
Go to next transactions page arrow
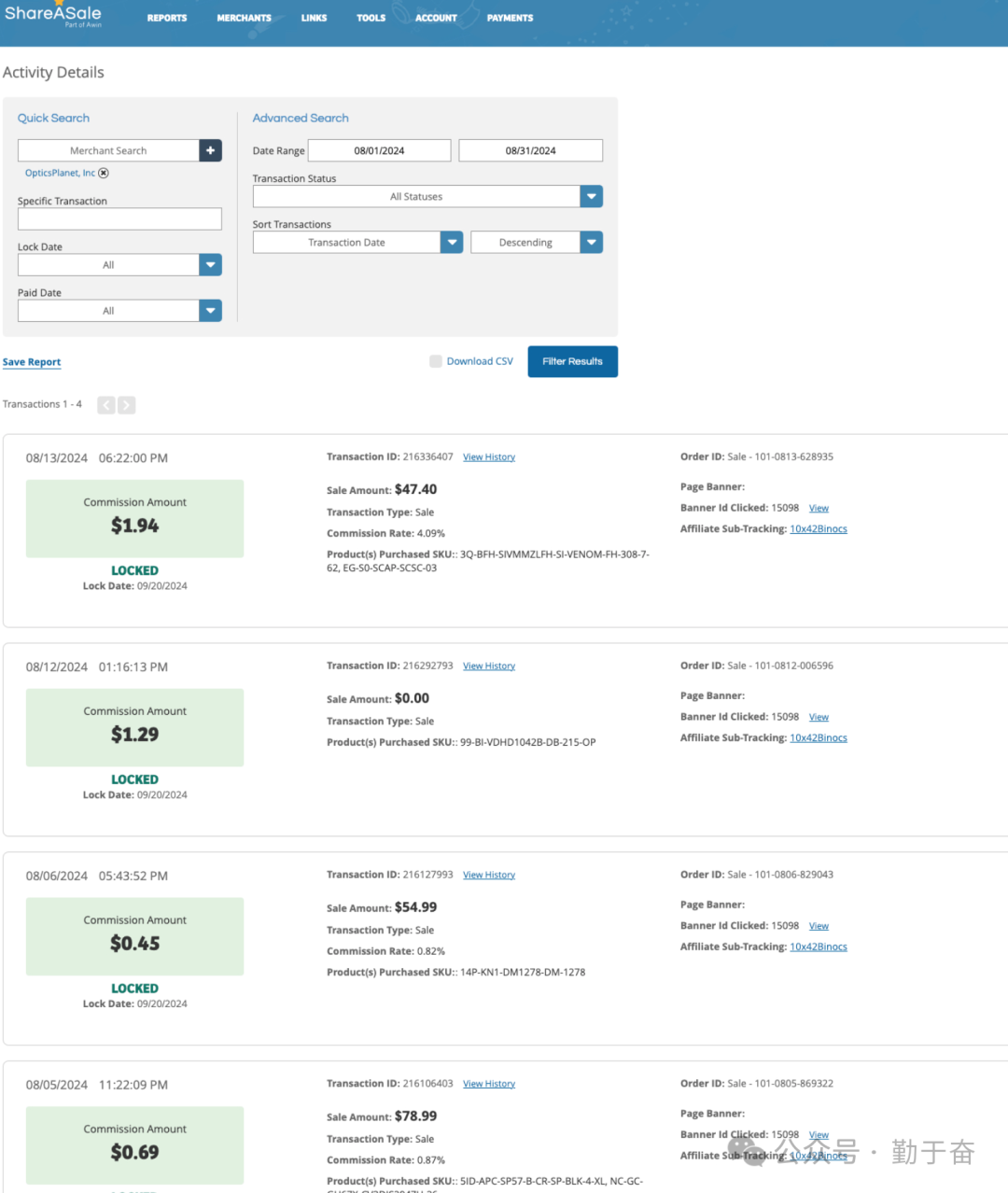point(127,405)
